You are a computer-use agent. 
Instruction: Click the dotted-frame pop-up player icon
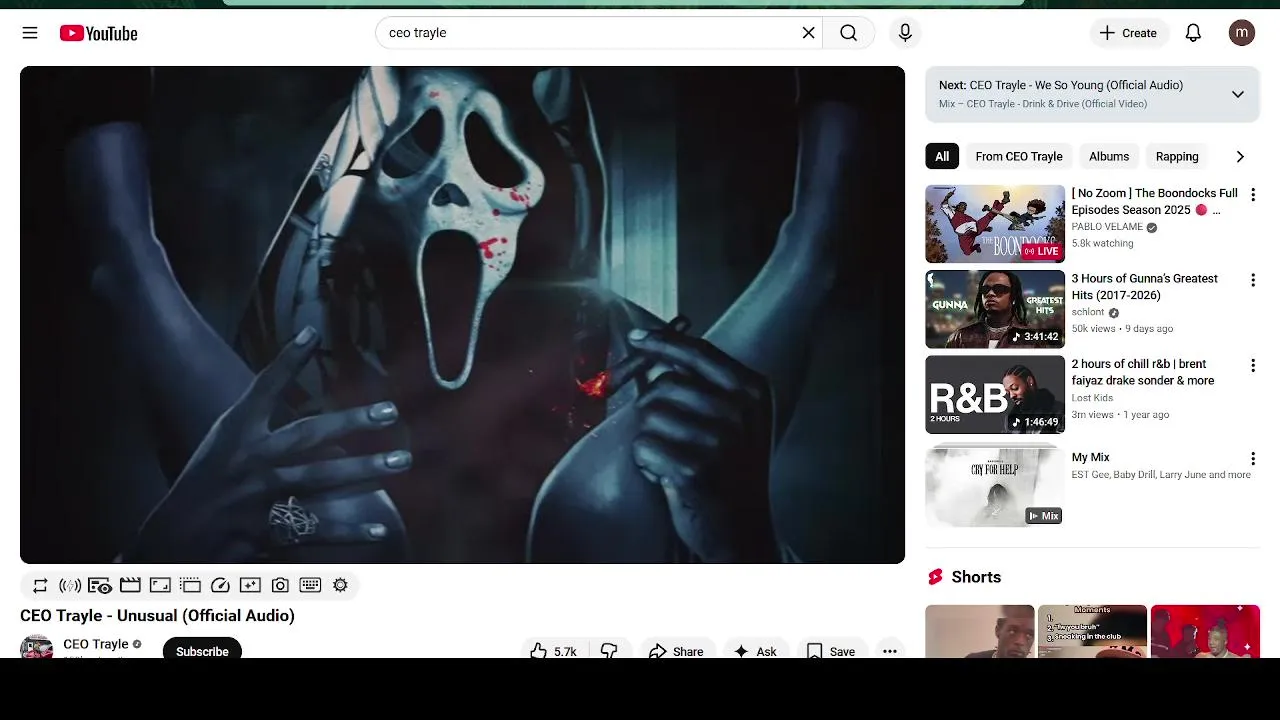pos(190,585)
